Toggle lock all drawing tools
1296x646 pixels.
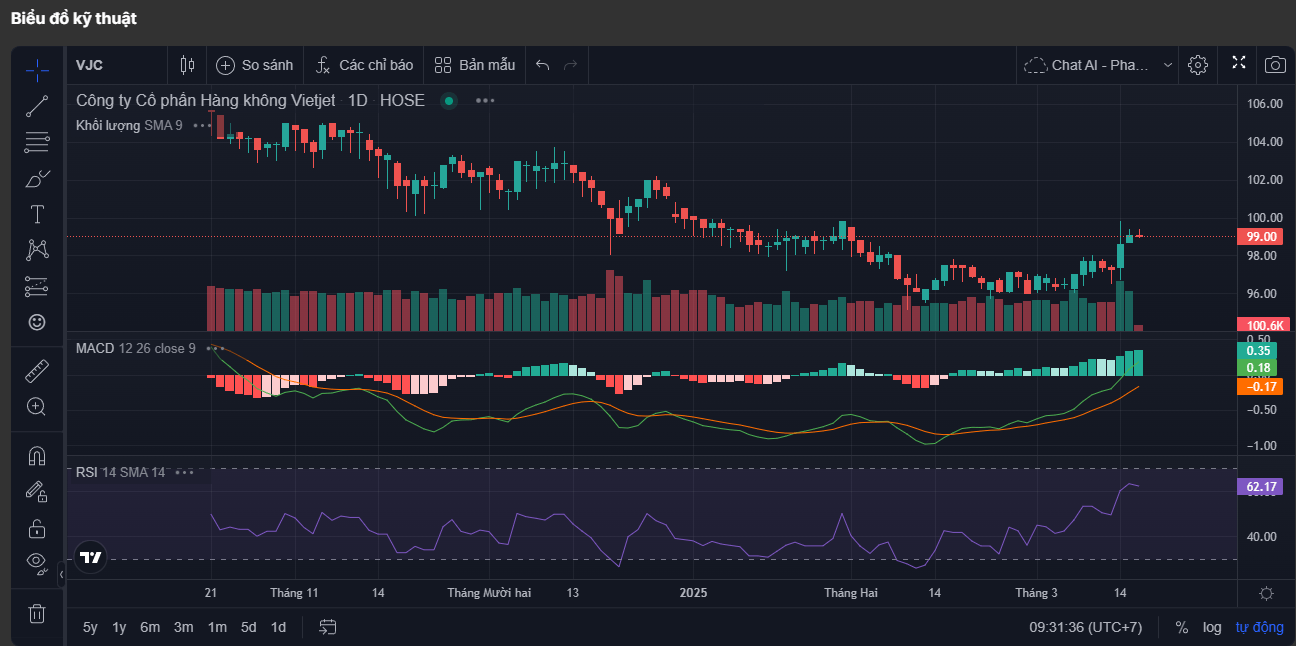(x=37, y=528)
